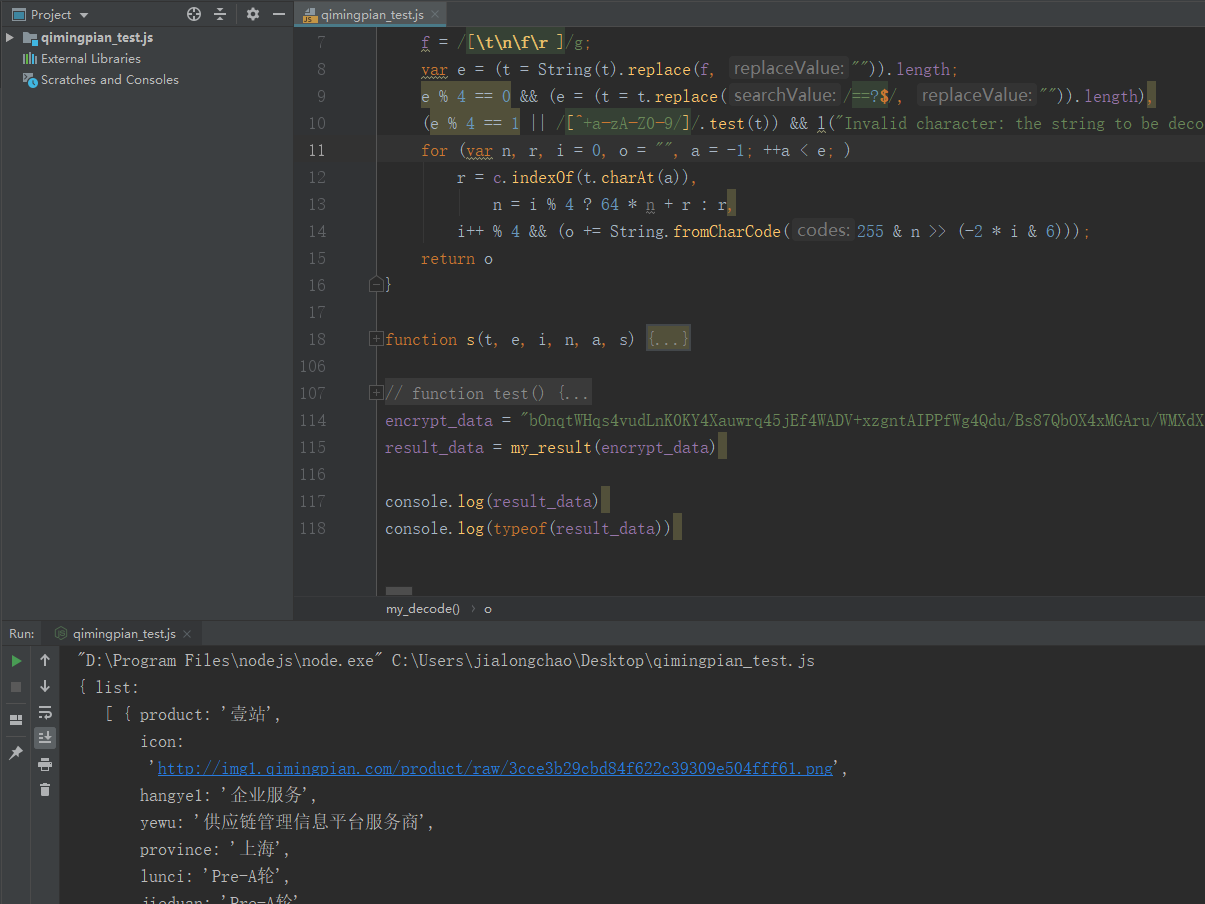1205x904 pixels.
Task: Clear all console output with trash icon
Action: point(45,790)
